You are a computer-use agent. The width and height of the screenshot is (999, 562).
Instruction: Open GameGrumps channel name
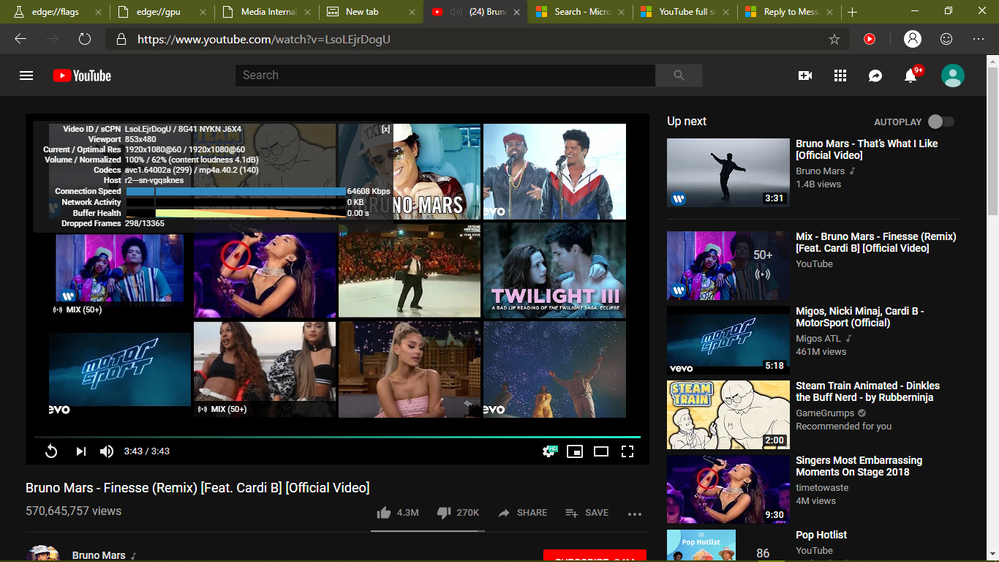click(x=824, y=413)
